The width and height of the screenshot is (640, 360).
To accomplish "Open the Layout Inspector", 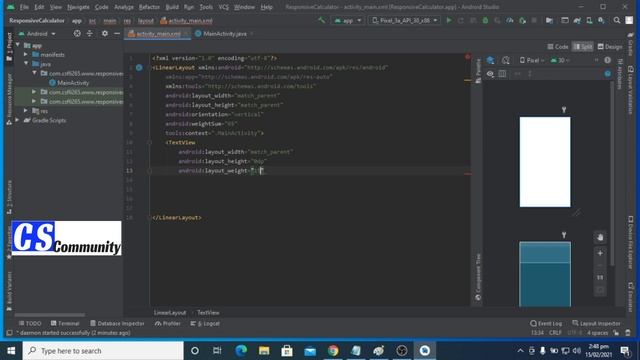I will pyautogui.click(x=596, y=323).
